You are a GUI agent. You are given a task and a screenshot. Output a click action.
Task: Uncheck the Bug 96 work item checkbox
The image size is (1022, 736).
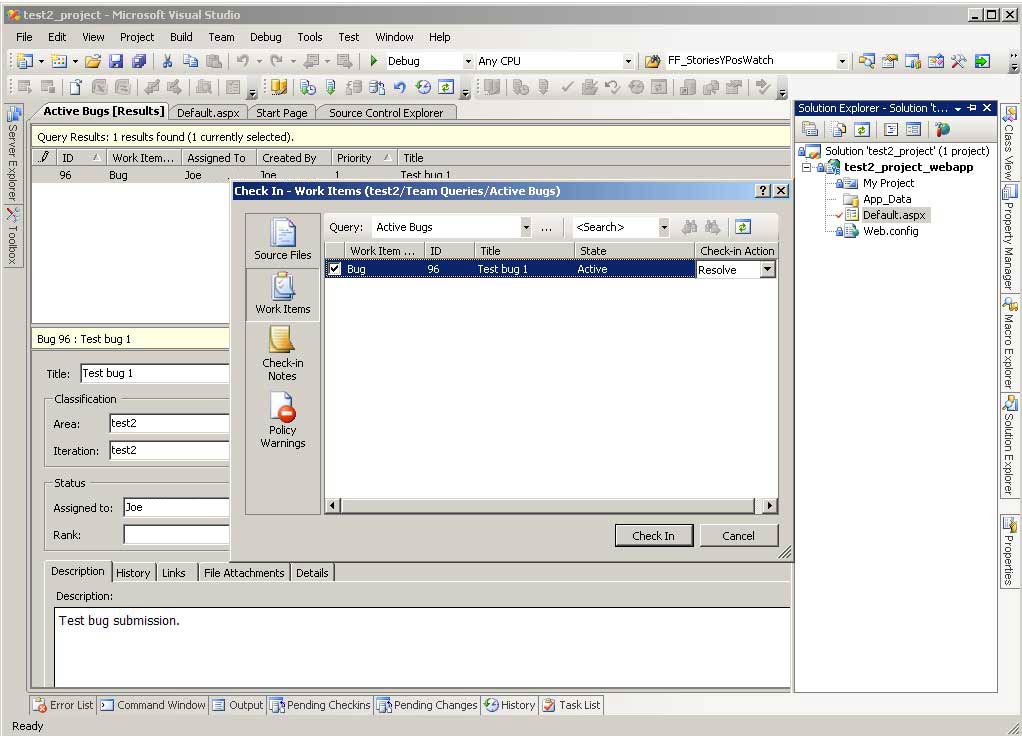tap(334, 269)
